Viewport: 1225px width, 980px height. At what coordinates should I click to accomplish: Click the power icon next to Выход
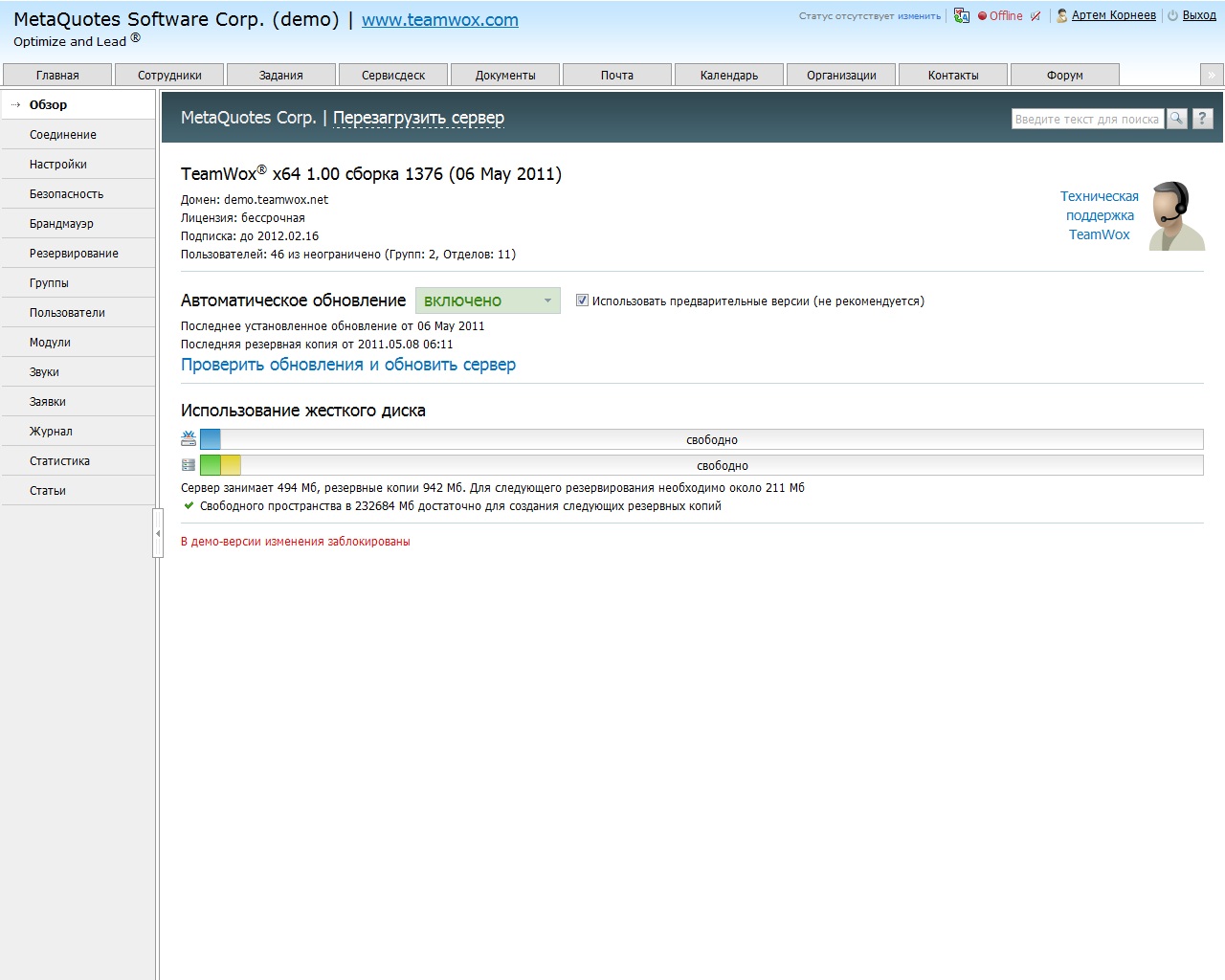pyautogui.click(x=1172, y=15)
